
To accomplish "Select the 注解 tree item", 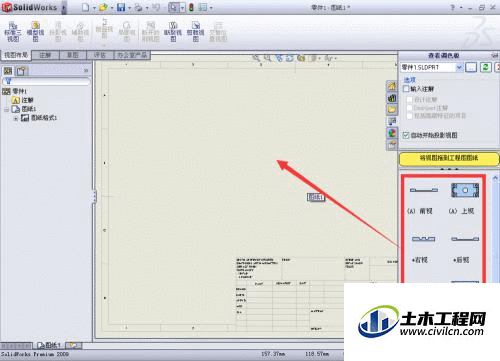I will coord(23,100).
